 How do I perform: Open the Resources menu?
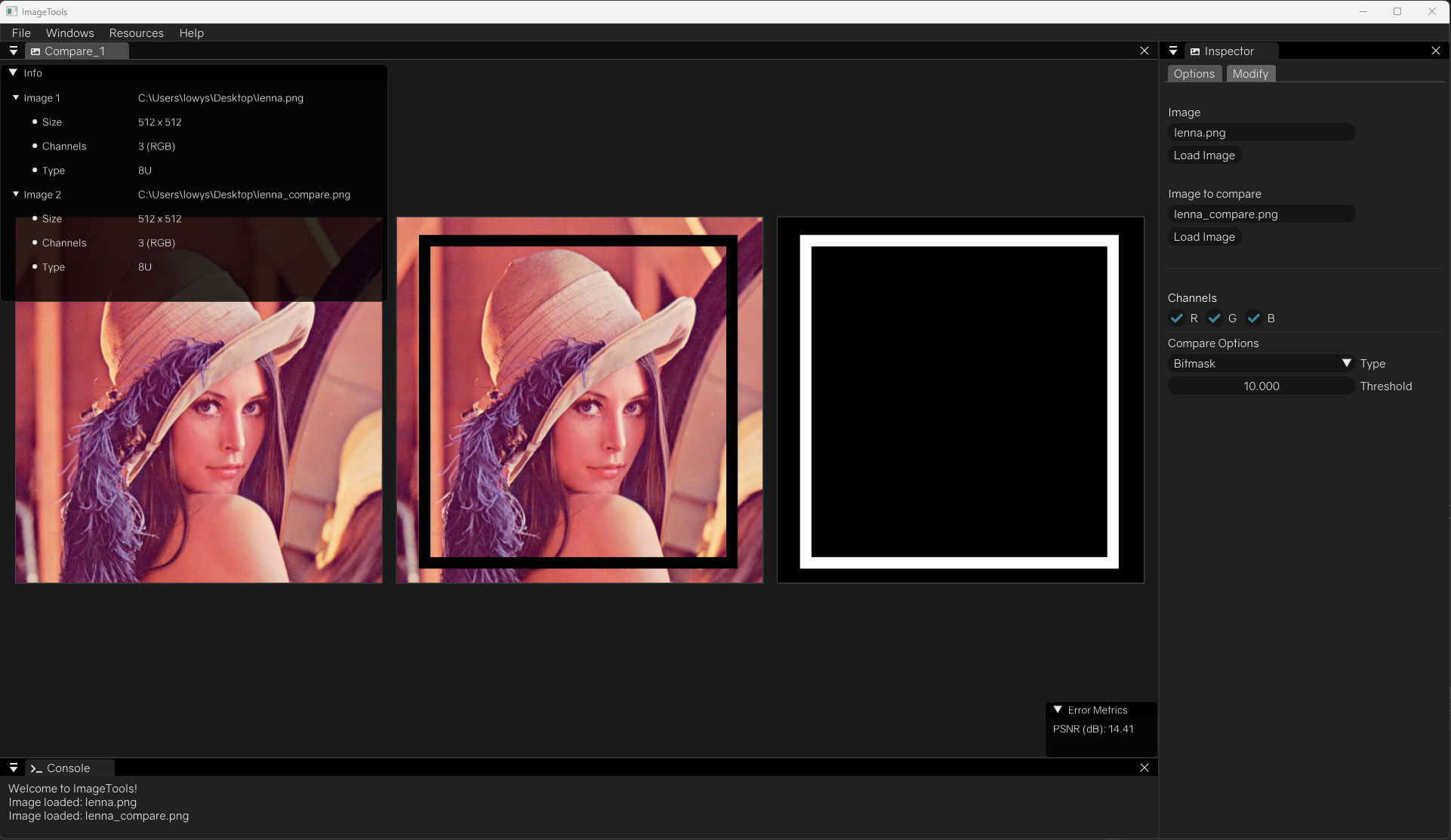pyautogui.click(x=136, y=33)
